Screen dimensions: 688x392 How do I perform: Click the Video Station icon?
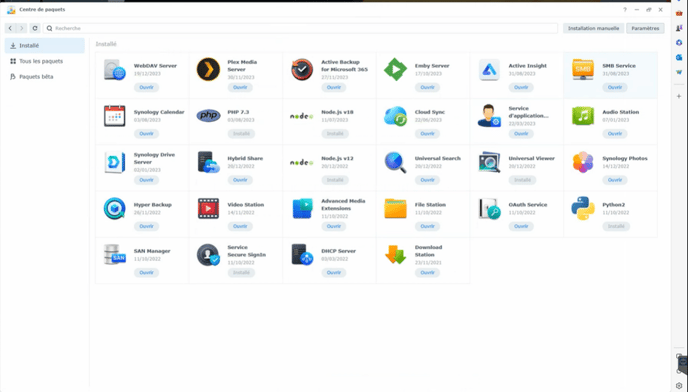[208, 209]
